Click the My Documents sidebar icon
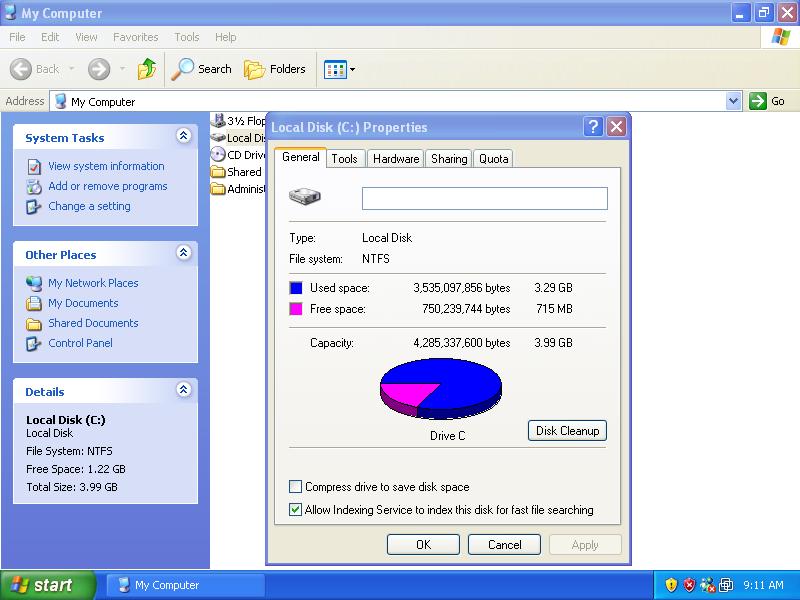Image resolution: width=800 pixels, height=600 pixels. click(34, 303)
